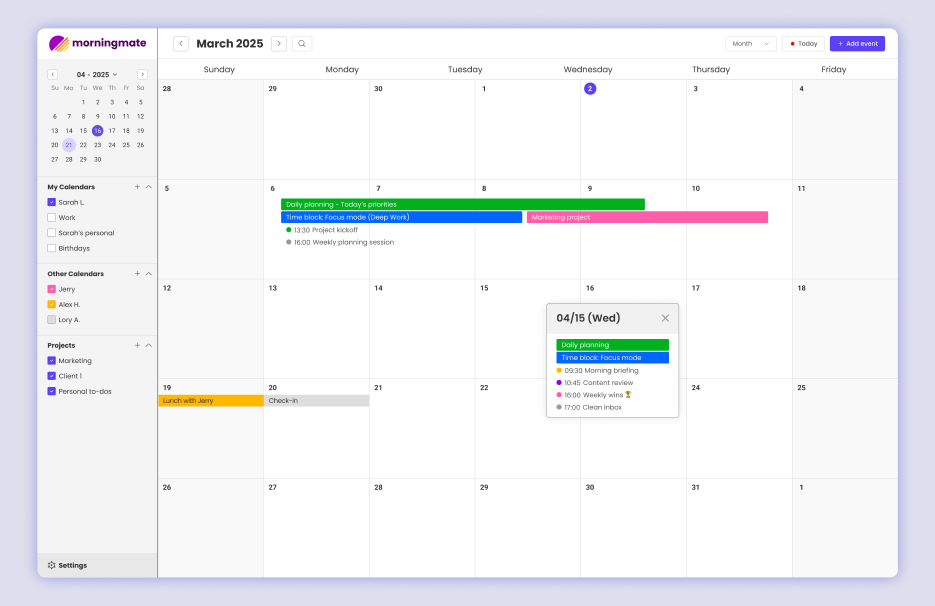
Task: Click day 13 cell in main calendar
Action: point(317,329)
